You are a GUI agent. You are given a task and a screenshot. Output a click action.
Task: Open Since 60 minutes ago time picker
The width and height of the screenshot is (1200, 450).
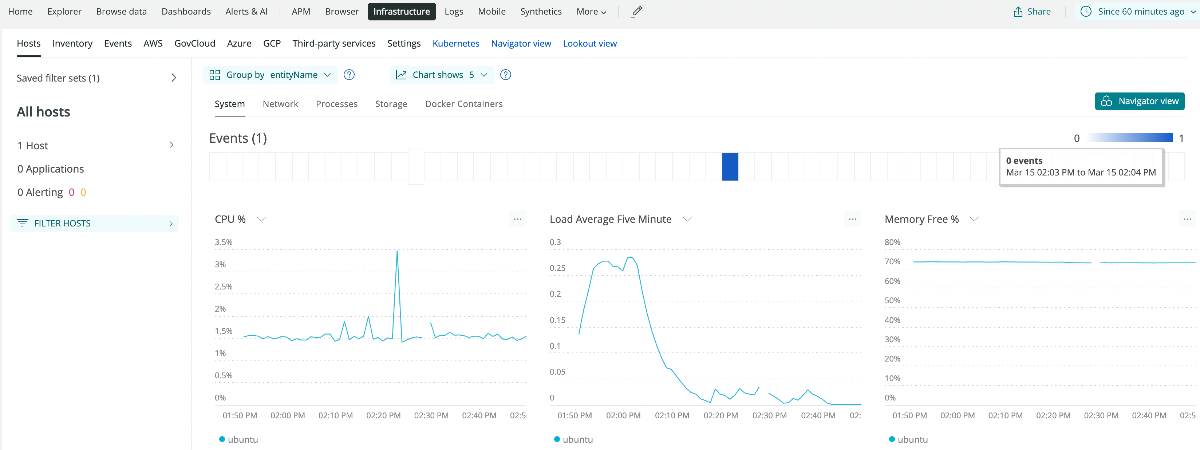[x=1139, y=12]
